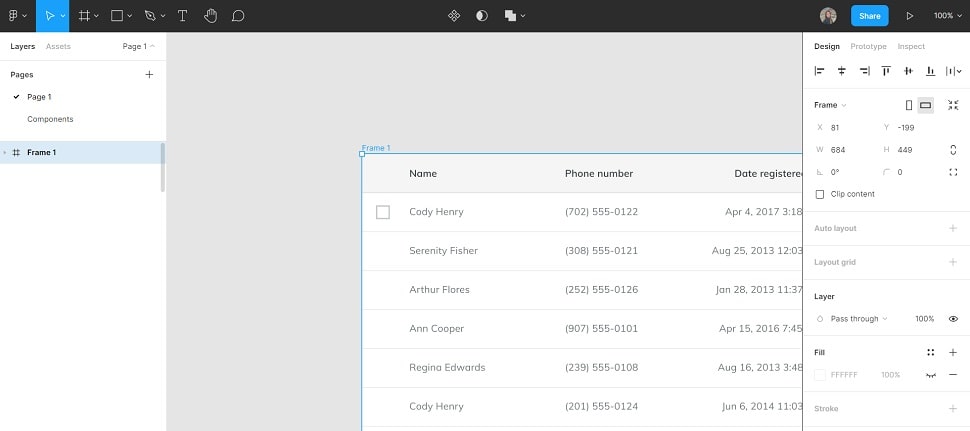This screenshot has width=970, height=431.
Task: Add a Stroke with plus
Action: pyautogui.click(x=953, y=409)
